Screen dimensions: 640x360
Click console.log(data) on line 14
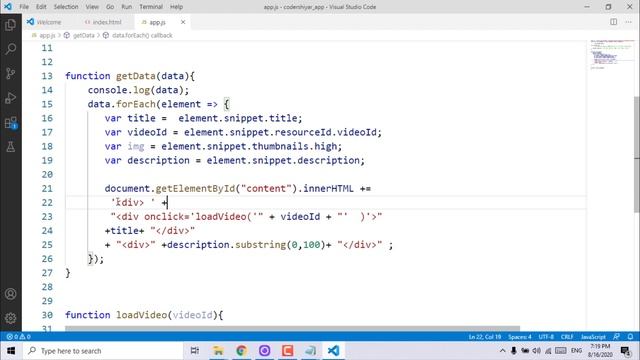[x=136, y=90]
